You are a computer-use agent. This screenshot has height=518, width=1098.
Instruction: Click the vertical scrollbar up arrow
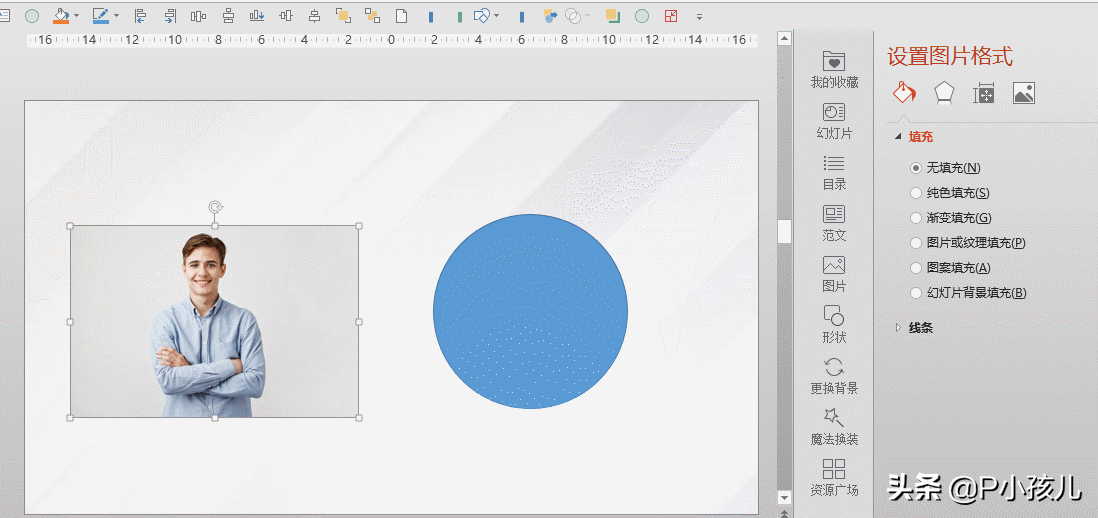pos(784,38)
